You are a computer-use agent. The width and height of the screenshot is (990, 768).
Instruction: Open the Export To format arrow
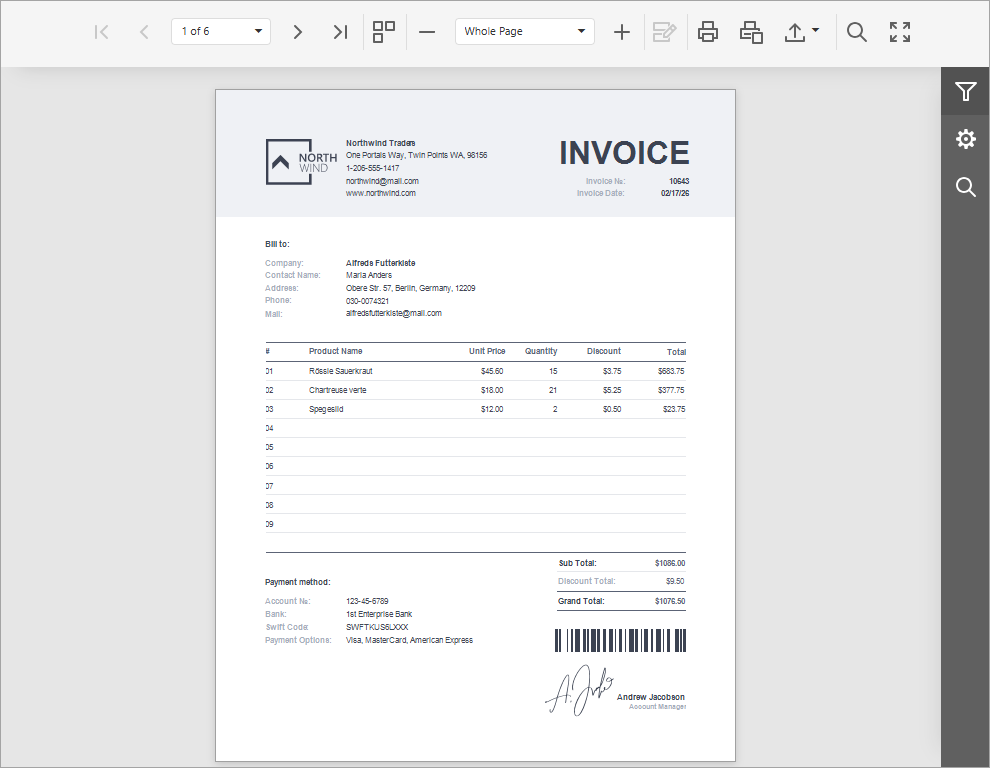pyautogui.click(x=815, y=30)
